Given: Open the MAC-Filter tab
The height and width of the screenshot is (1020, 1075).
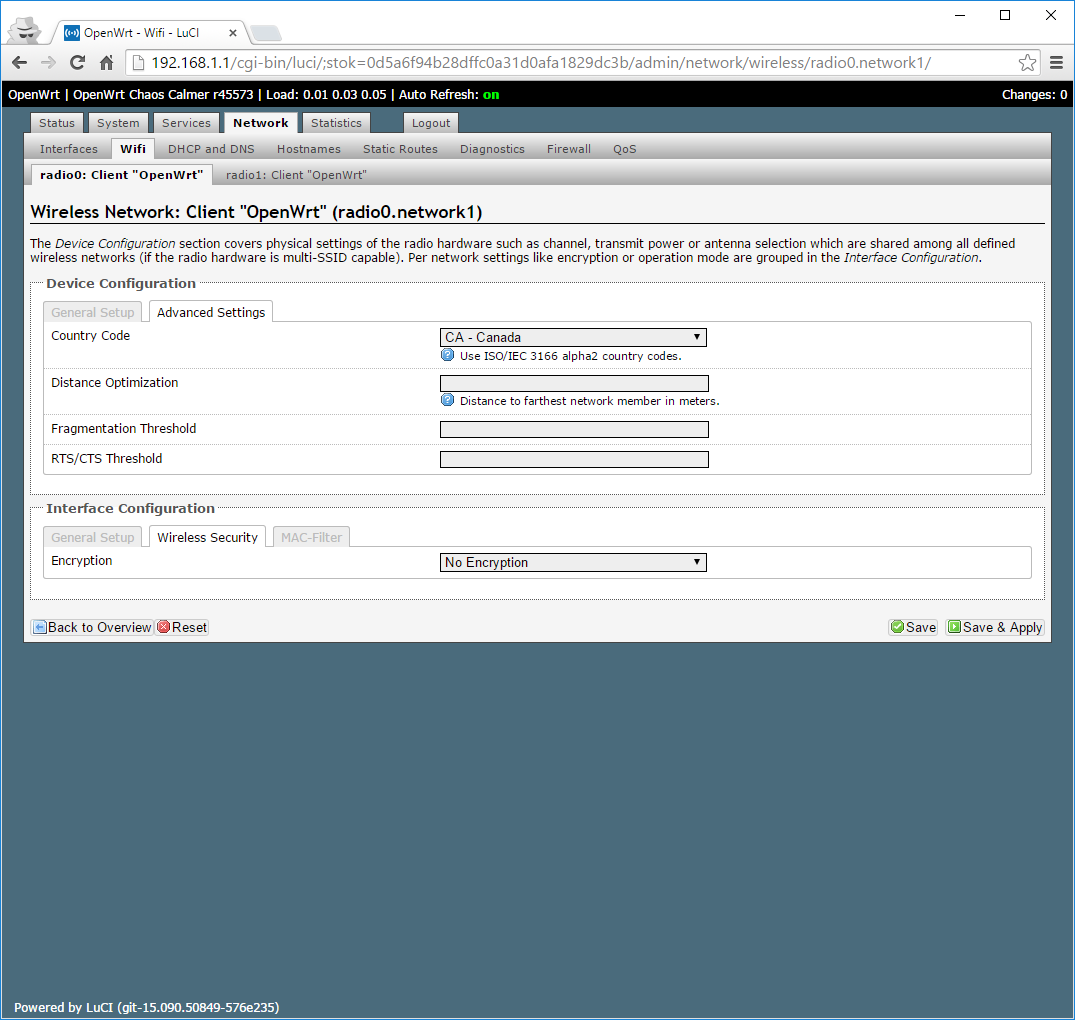Looking at the screenshot, I should (311, 538).
